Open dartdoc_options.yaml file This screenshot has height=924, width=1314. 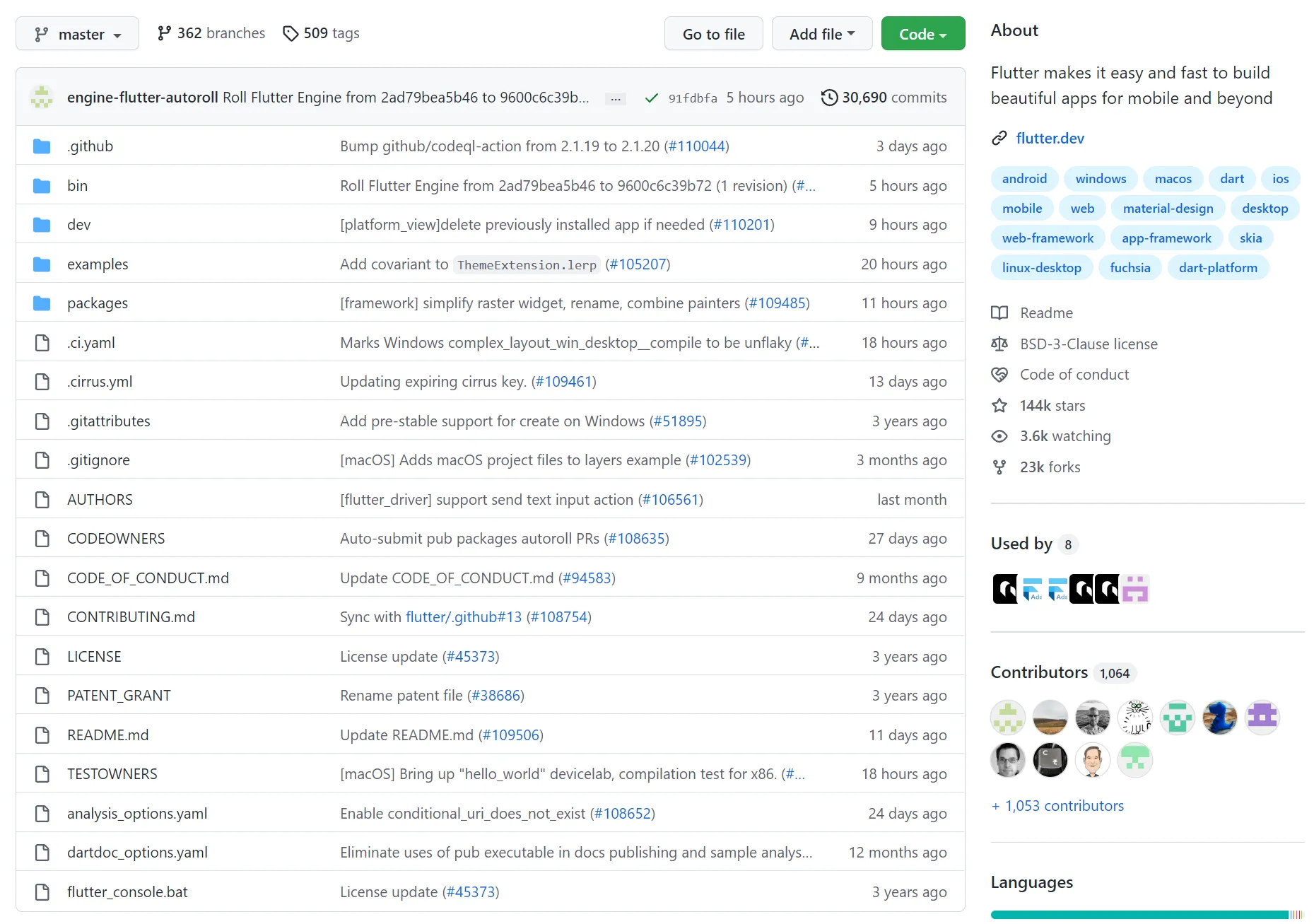[137, 853]
